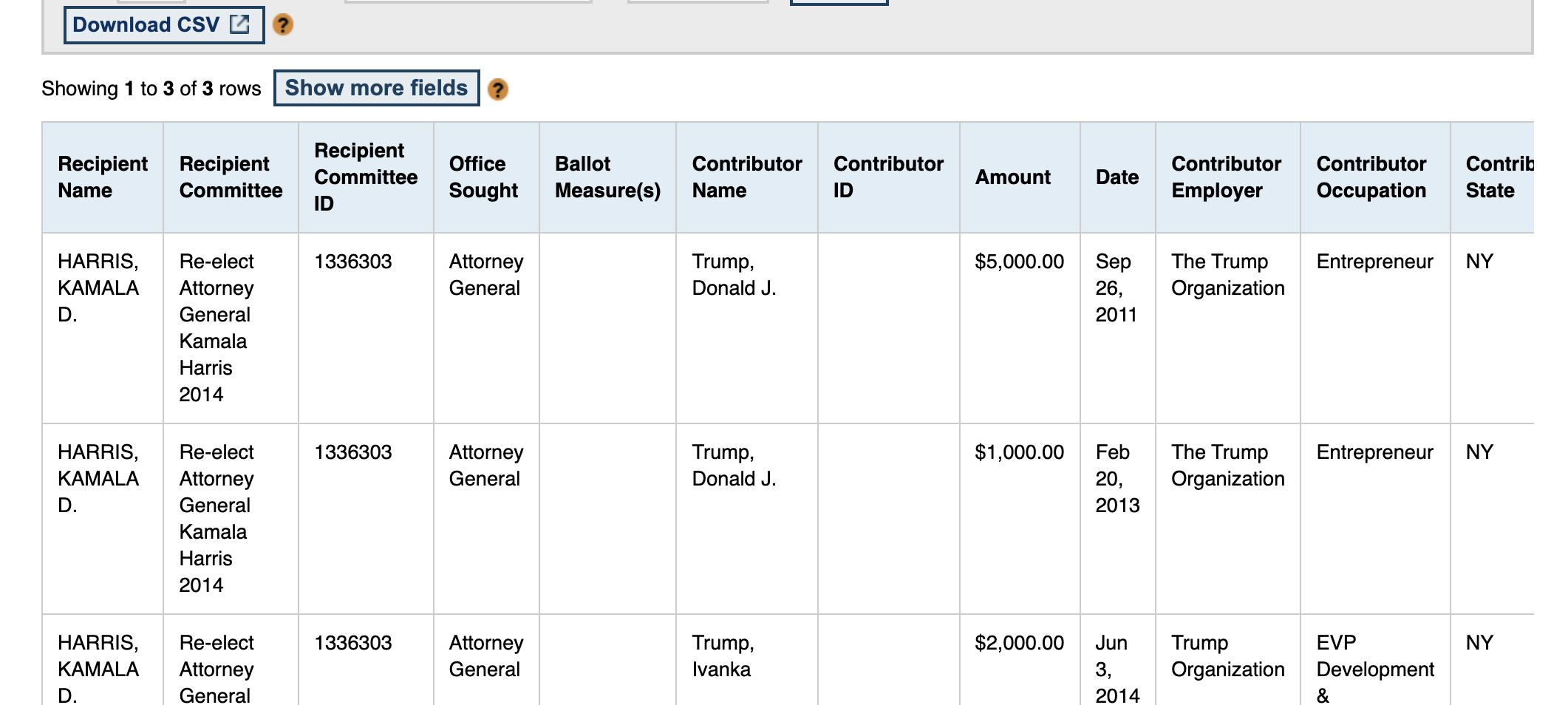The image size is (1568, 705).
Task: Click the Contributor Occupation column header
Action: (x=1372, y=177)
